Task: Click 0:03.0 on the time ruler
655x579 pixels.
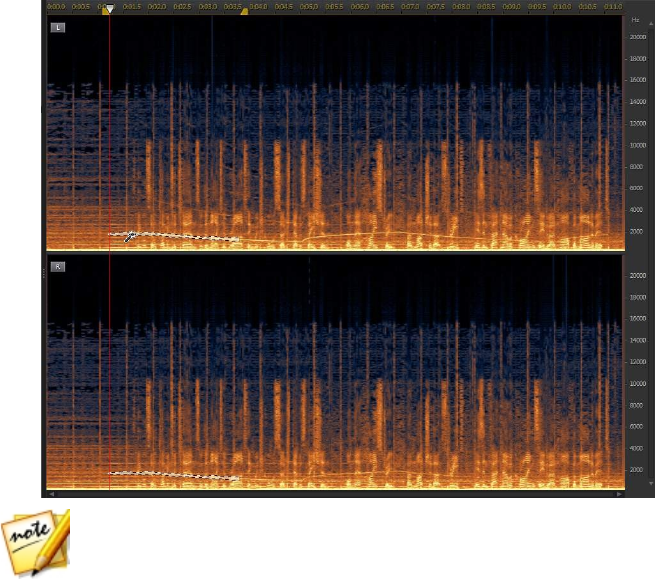Action: pos(208,7)
